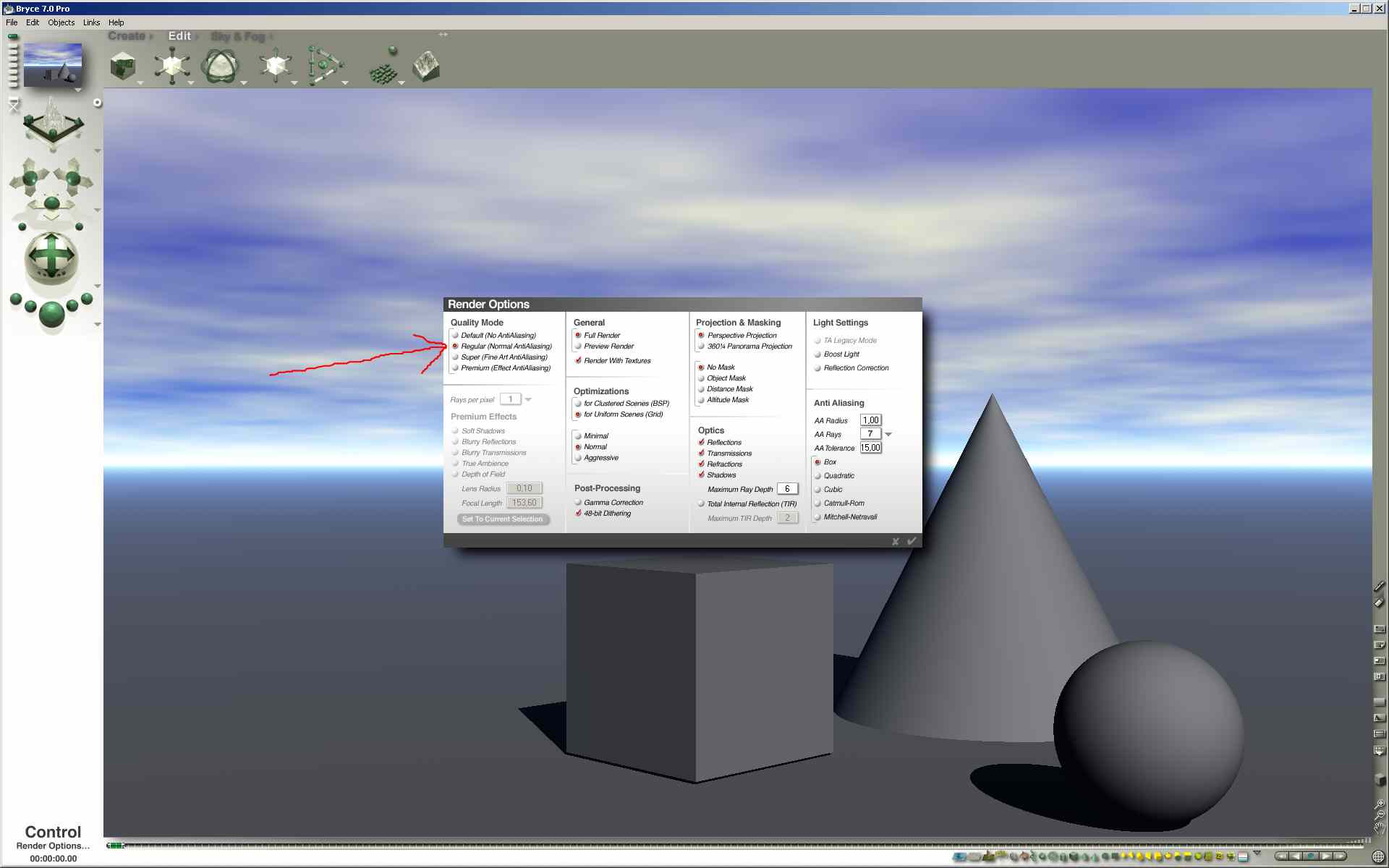
Task: Select Super (Fine Art AntiAliasing) quality mode
Action: pyautogui.click(x=456, y=357)
